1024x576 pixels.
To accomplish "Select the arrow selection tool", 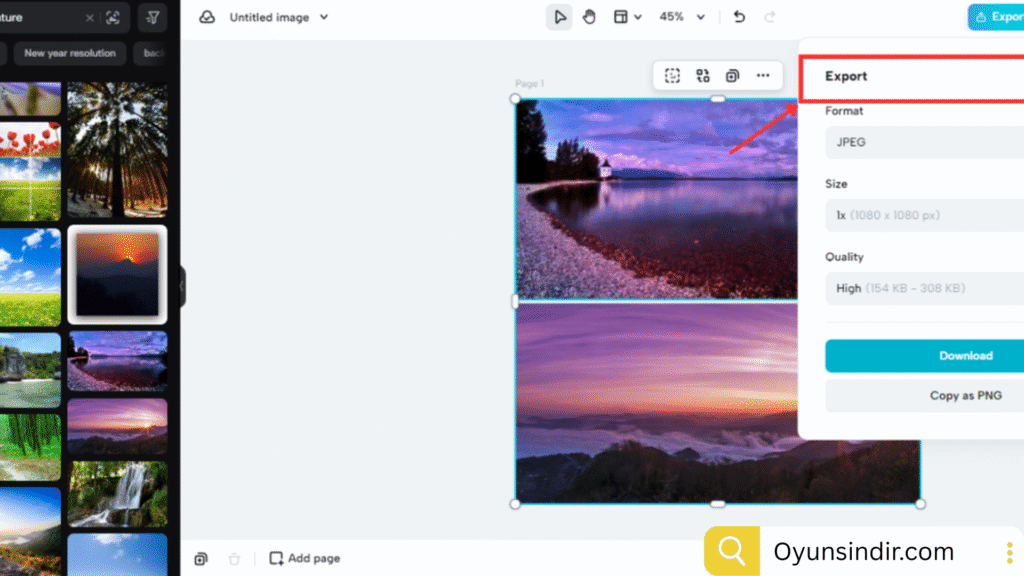I will (559, 17).
